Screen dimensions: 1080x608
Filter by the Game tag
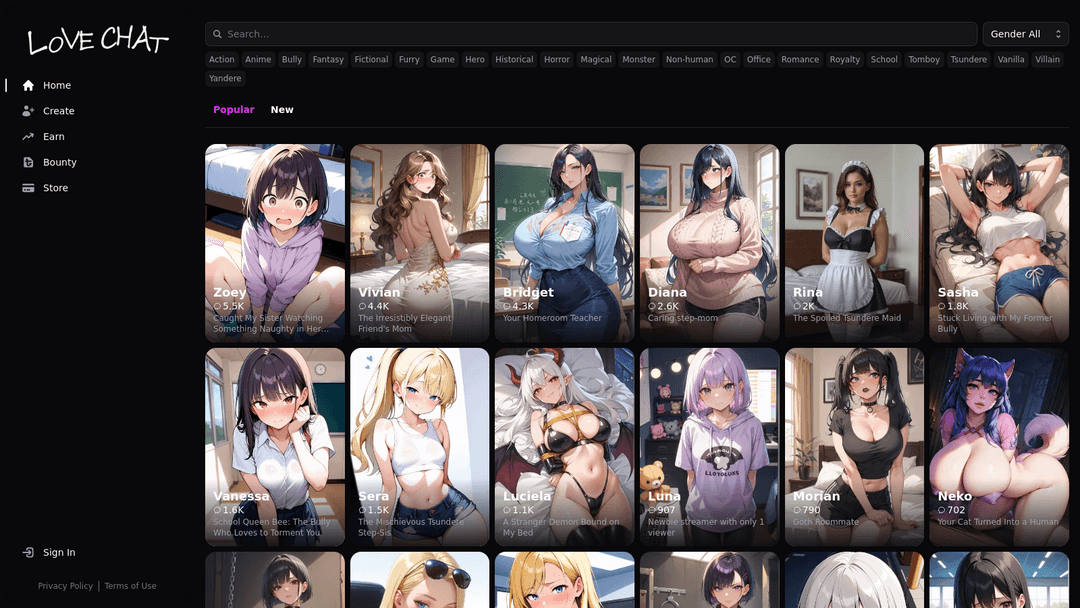pos(442,59)
